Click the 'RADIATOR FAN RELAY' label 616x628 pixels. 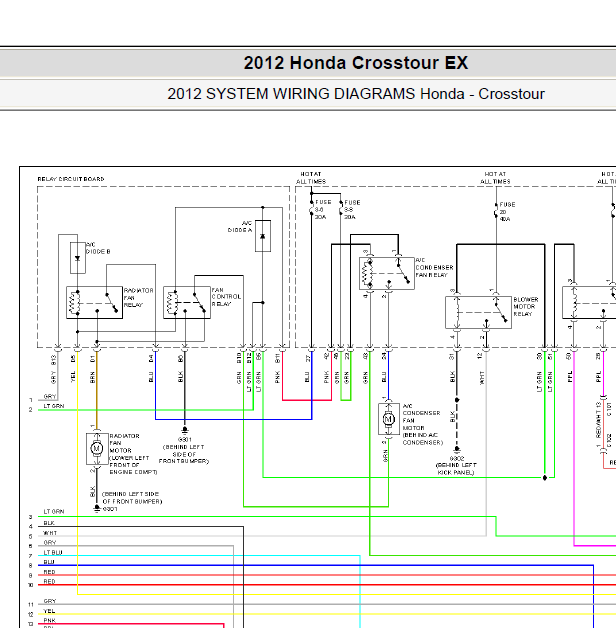139,298
